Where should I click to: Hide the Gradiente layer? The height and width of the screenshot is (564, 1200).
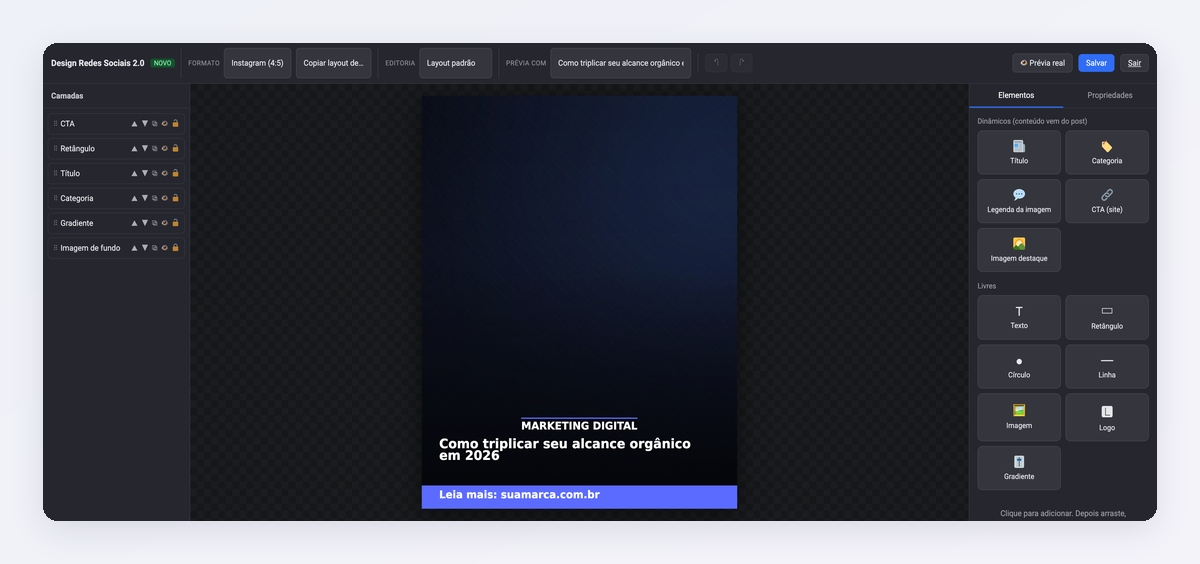point(165,223)
